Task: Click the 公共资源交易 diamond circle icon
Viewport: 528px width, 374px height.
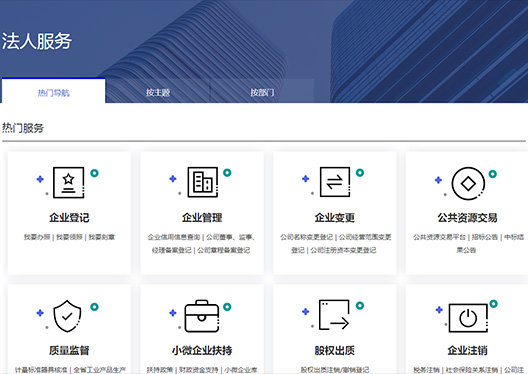Action: coord(468,183)
